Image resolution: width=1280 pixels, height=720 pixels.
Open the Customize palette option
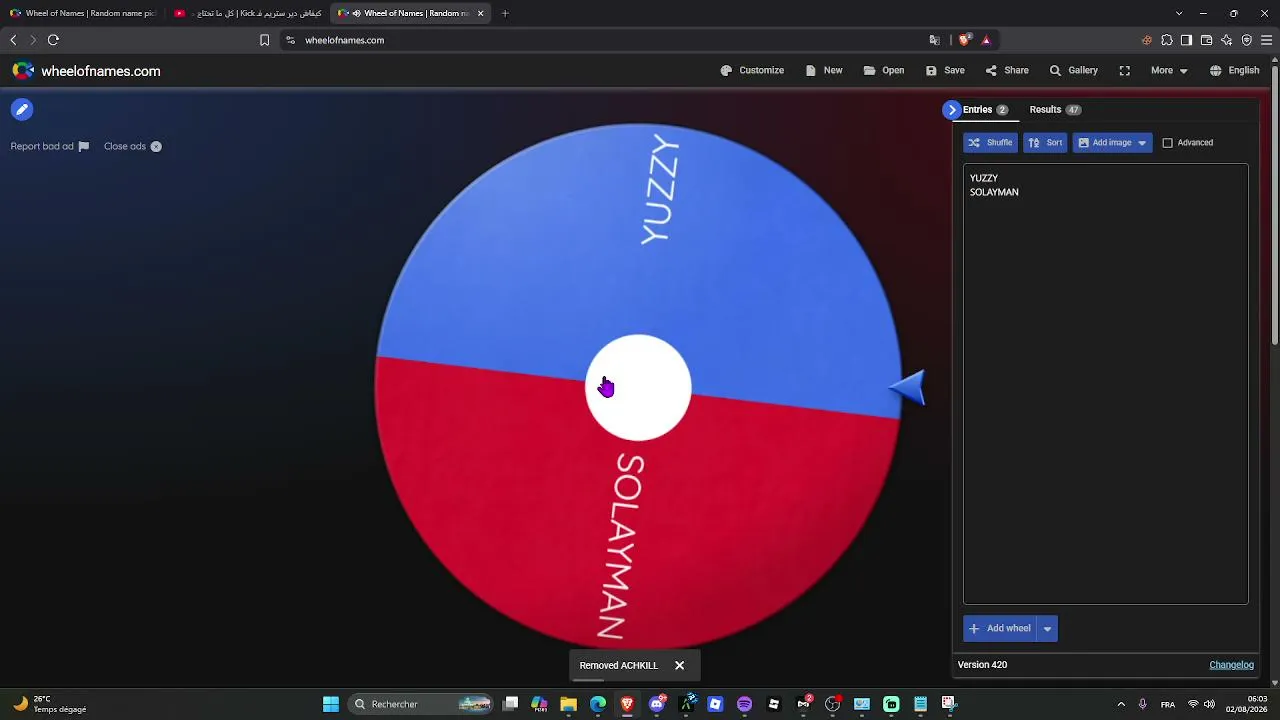(x=752, y=71)
